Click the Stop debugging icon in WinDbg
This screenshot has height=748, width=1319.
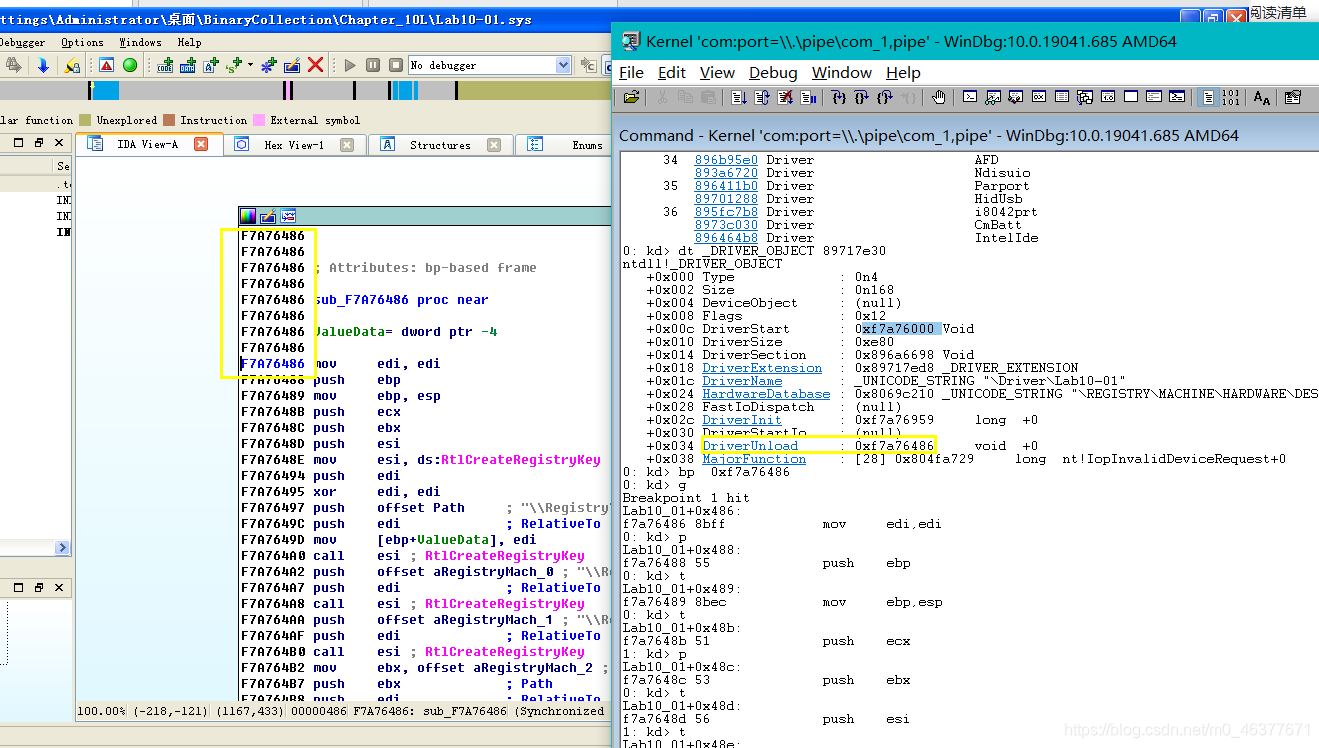(785, 97)
